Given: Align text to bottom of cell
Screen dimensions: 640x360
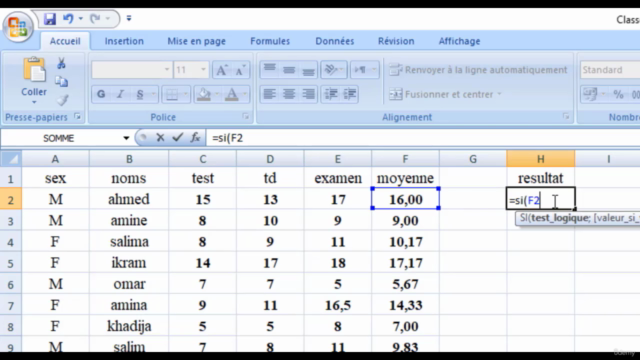Looking at the screenshot, I should click(x=308, y=70).
